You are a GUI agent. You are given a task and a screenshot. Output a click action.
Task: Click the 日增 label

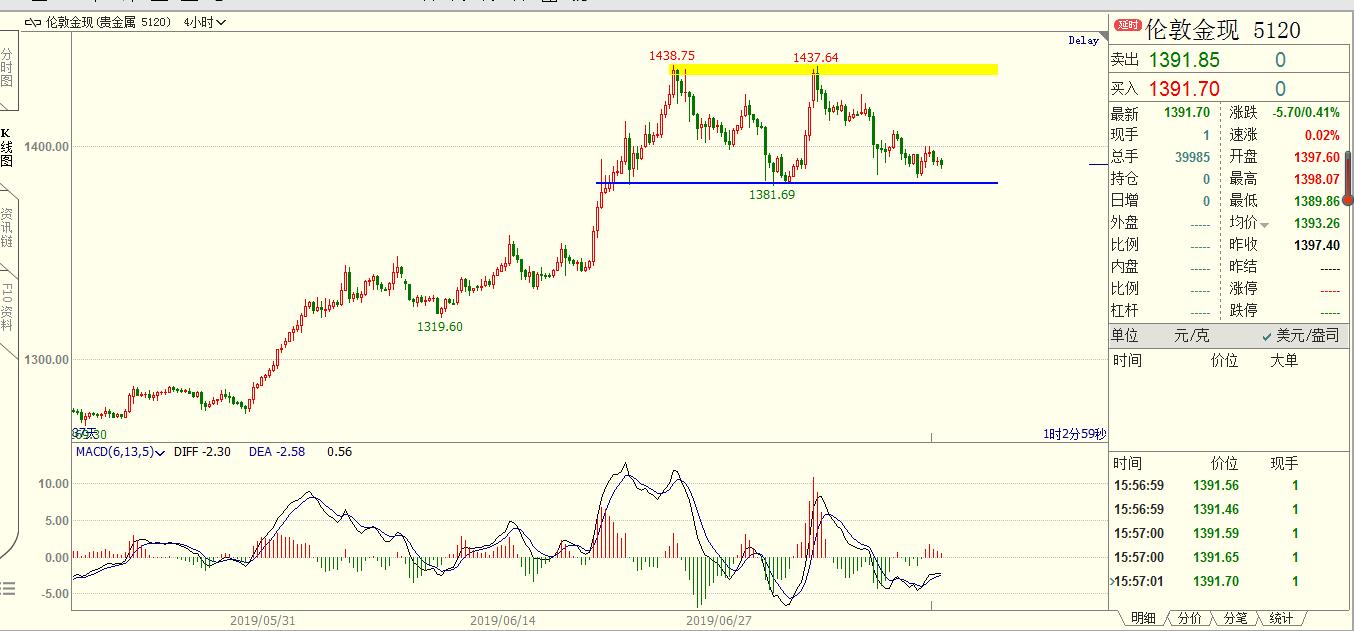(x=1125, y=201)
